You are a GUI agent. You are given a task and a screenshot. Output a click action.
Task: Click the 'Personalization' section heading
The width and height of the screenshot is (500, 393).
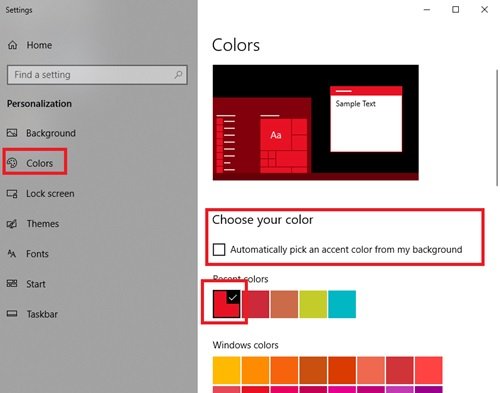pyautogui.click(x=39, y=104)
